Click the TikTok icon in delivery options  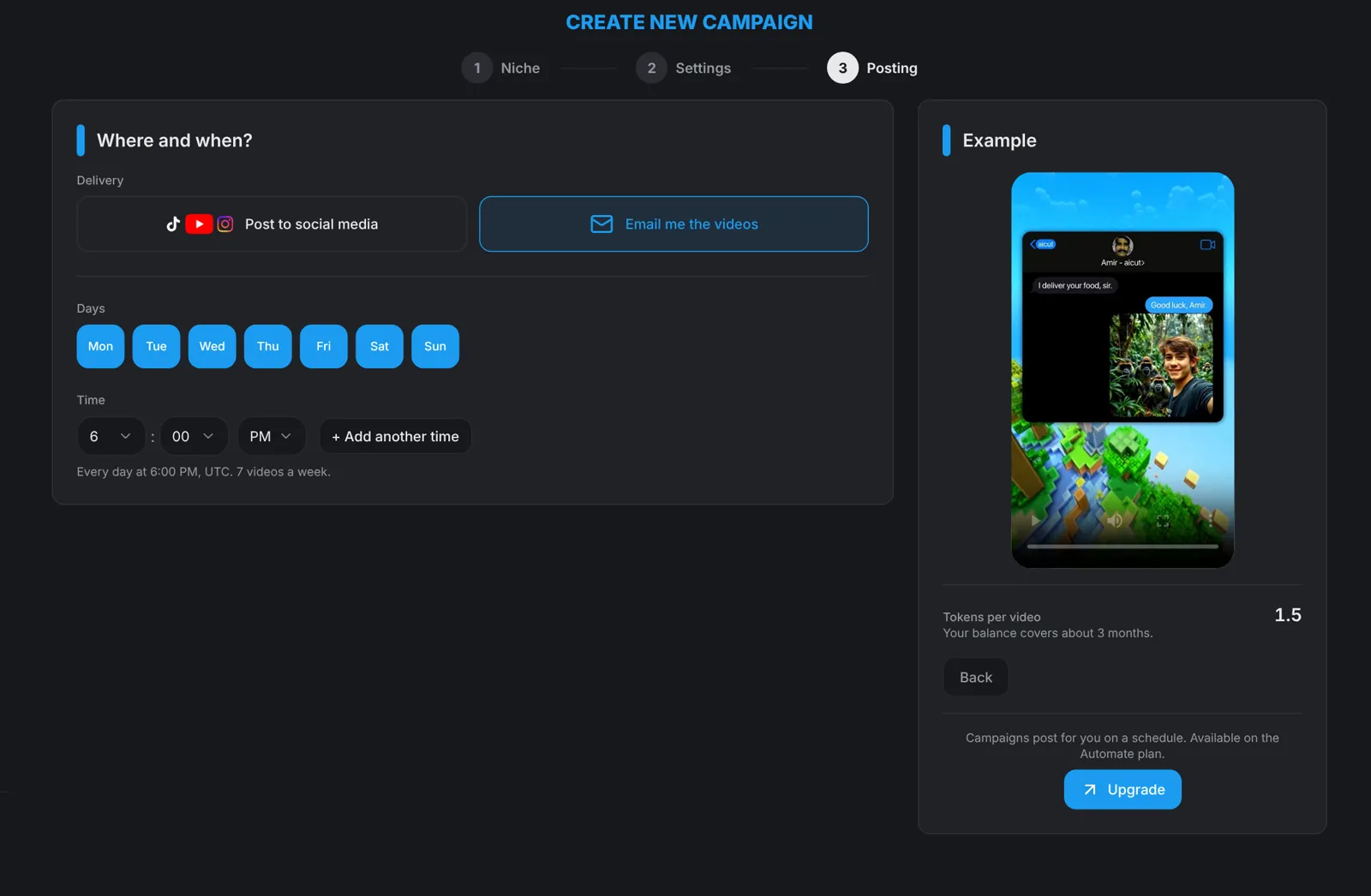pos(173,224)
